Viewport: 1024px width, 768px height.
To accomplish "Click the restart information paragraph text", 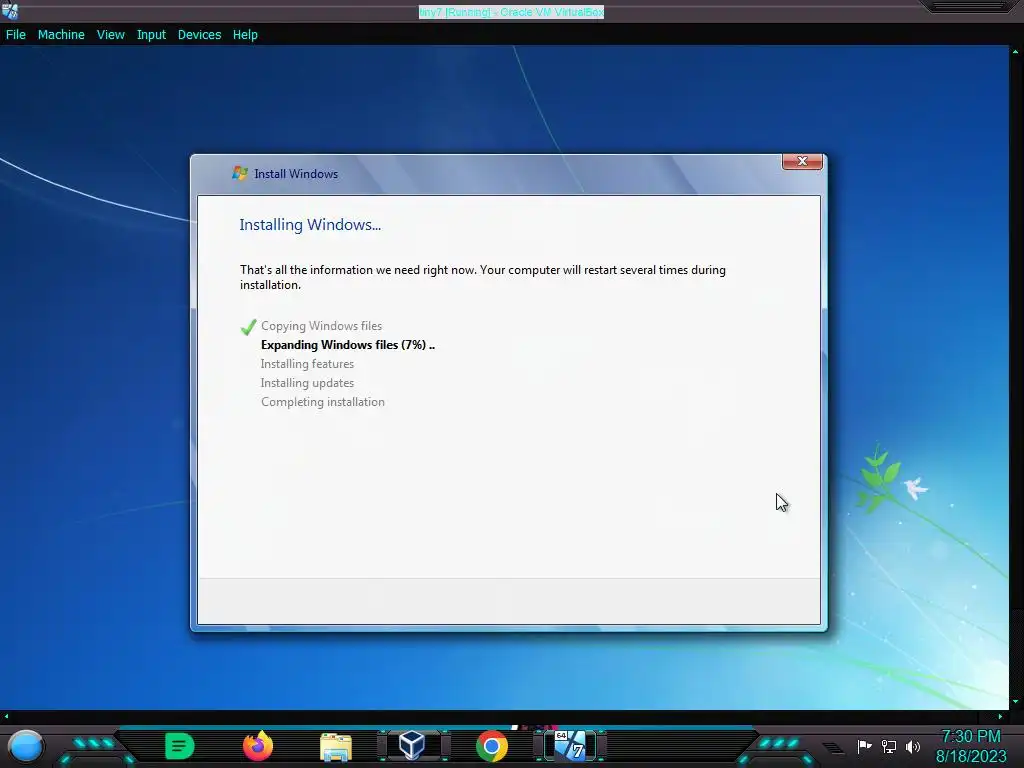I will (x=483, y=277).
